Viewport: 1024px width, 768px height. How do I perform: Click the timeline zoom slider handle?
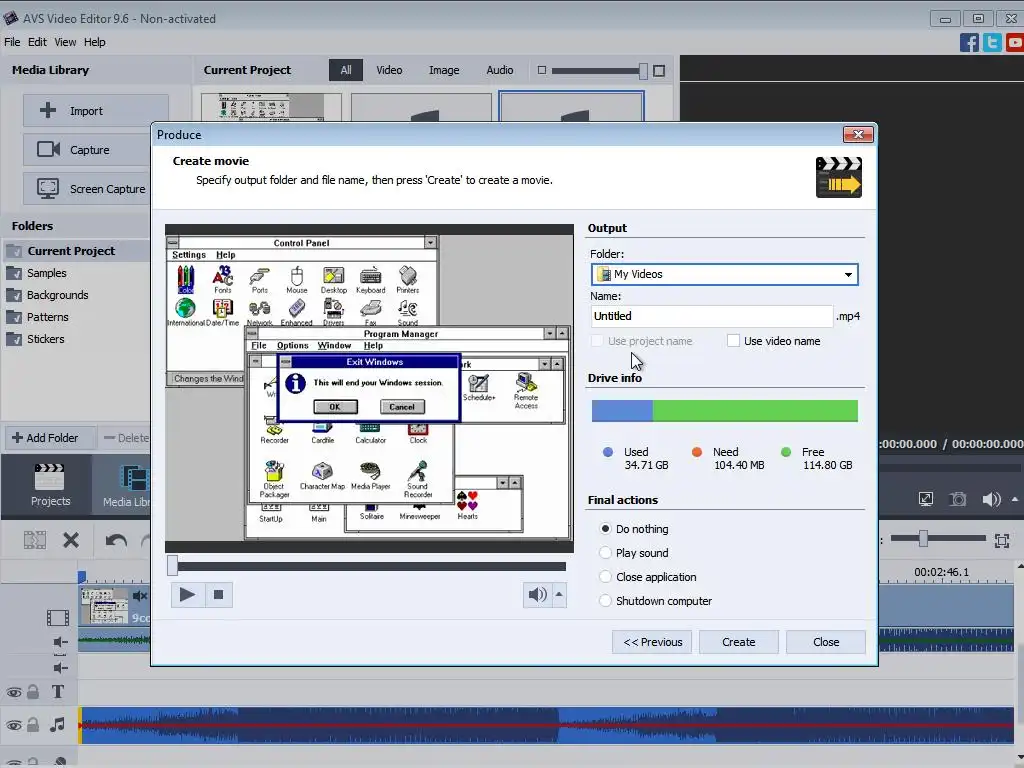[923, 539]
